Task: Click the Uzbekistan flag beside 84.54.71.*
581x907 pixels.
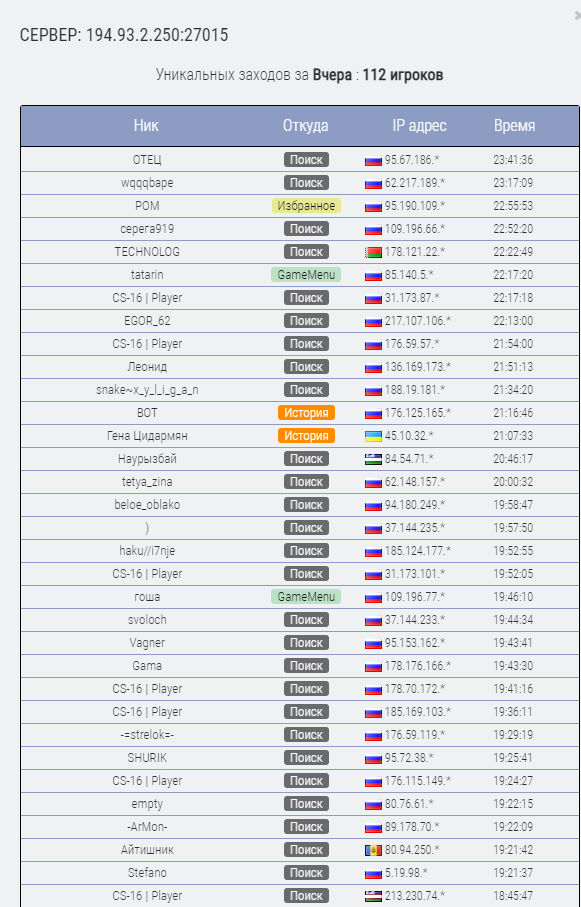Action: (x=373, y=459)
